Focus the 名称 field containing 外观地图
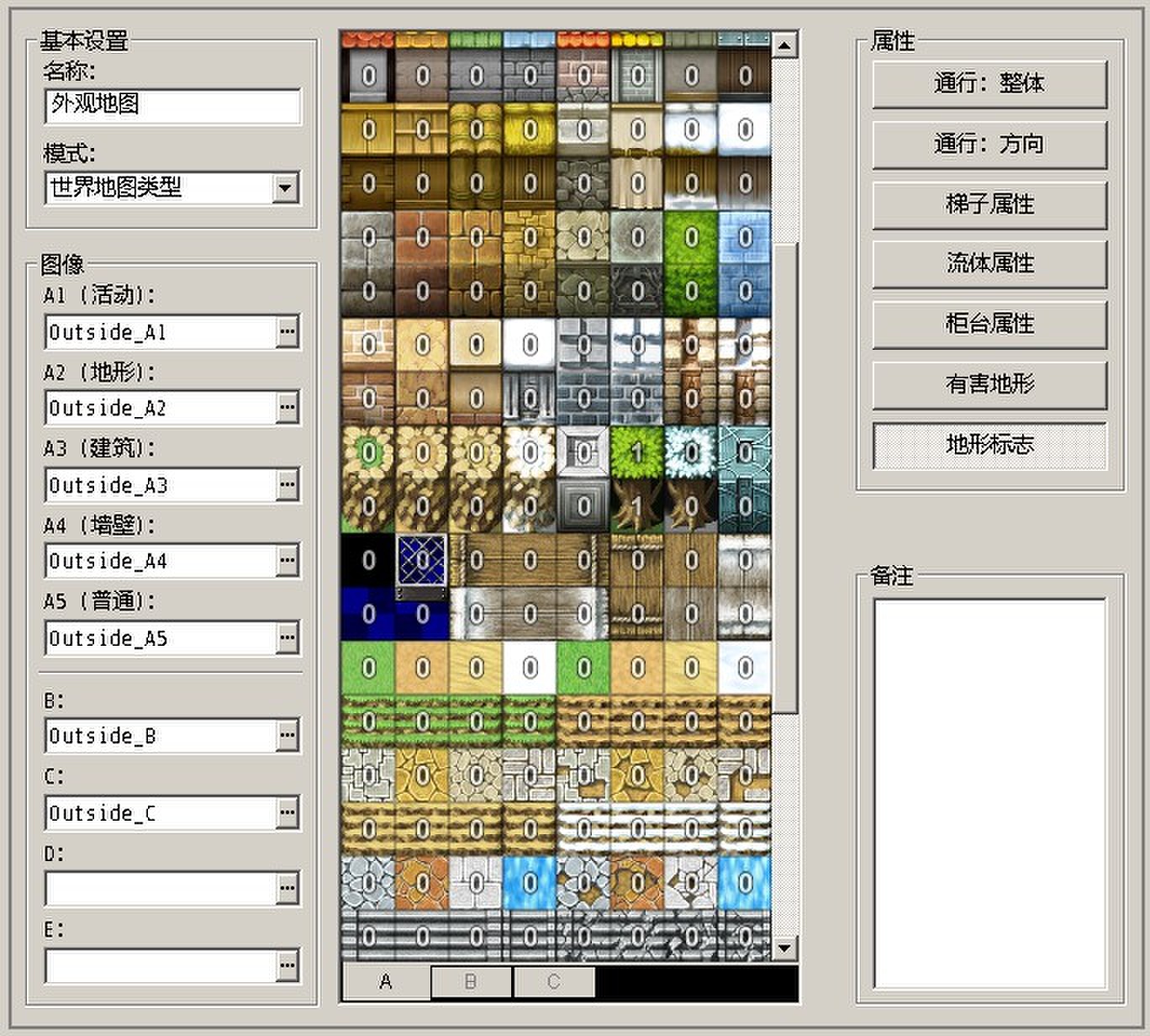Image resolution: width=1150 pixels, height=1036 pixels. coord(172,105)
